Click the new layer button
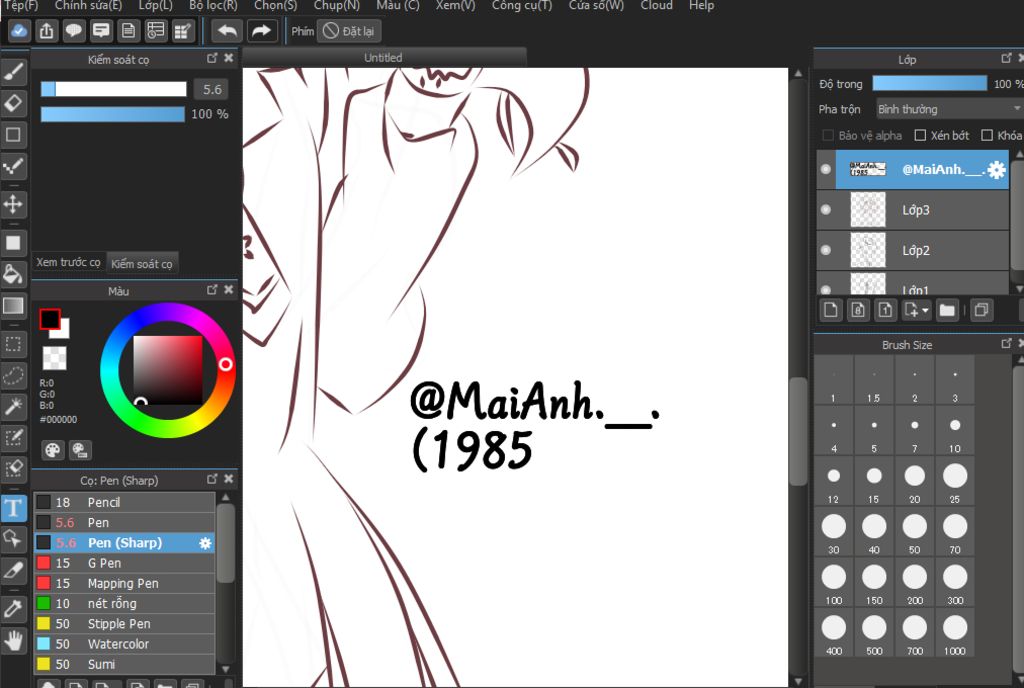The height and width of the screenshot is (688, 1024). [831, 310]
